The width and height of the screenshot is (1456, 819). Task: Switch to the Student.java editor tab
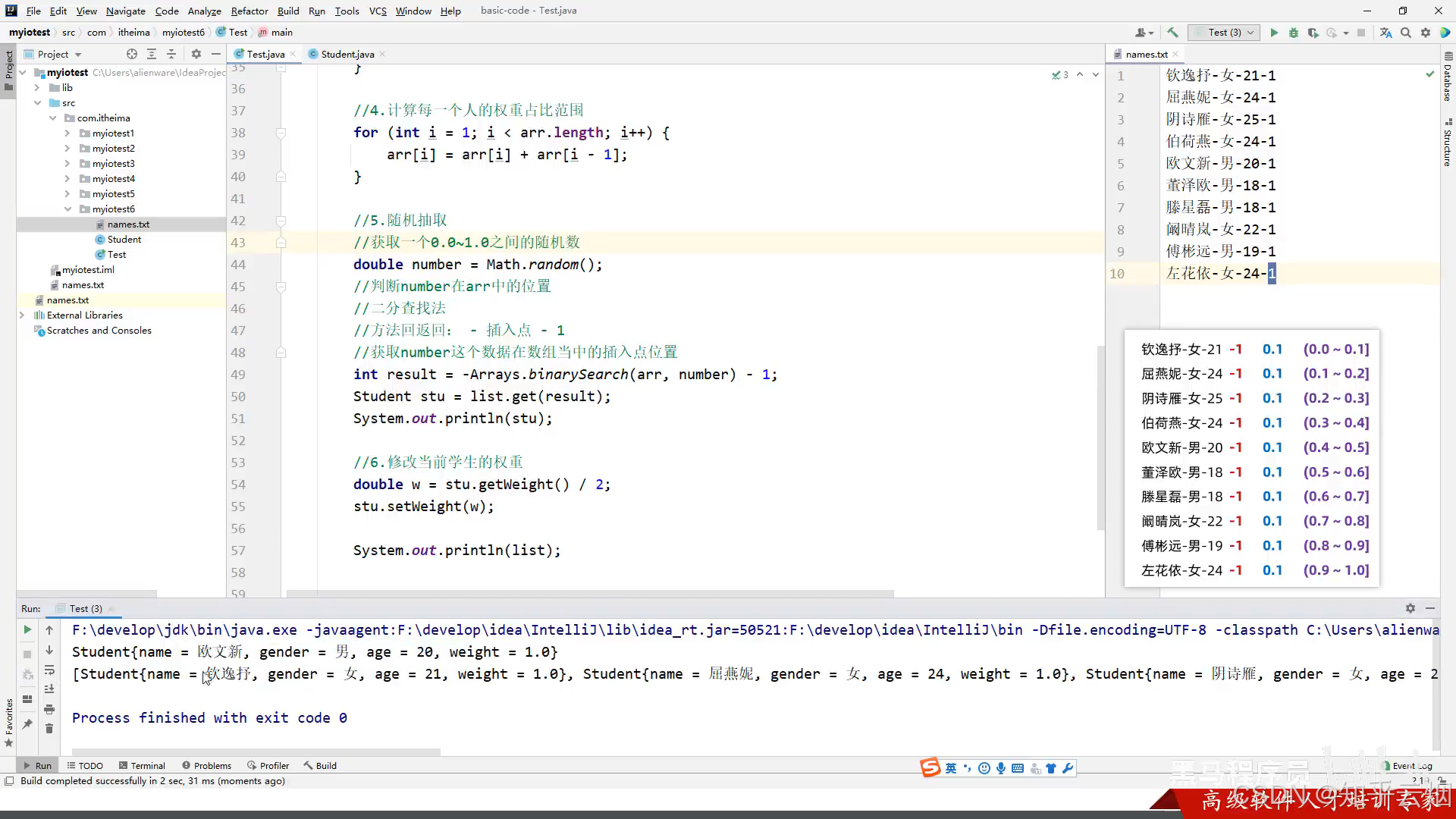point(347,54)
